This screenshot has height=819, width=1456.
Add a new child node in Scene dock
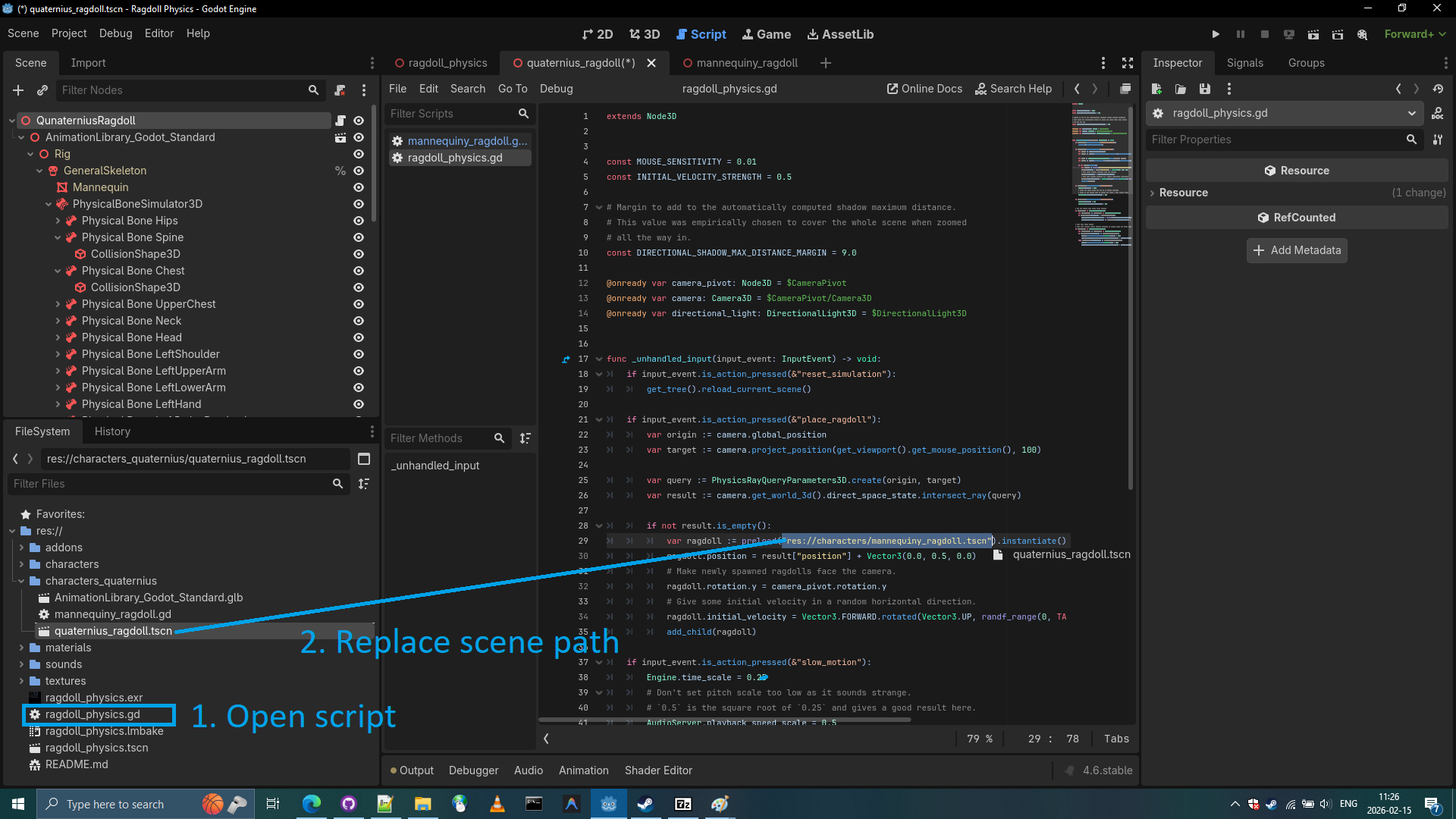[18, 90]
